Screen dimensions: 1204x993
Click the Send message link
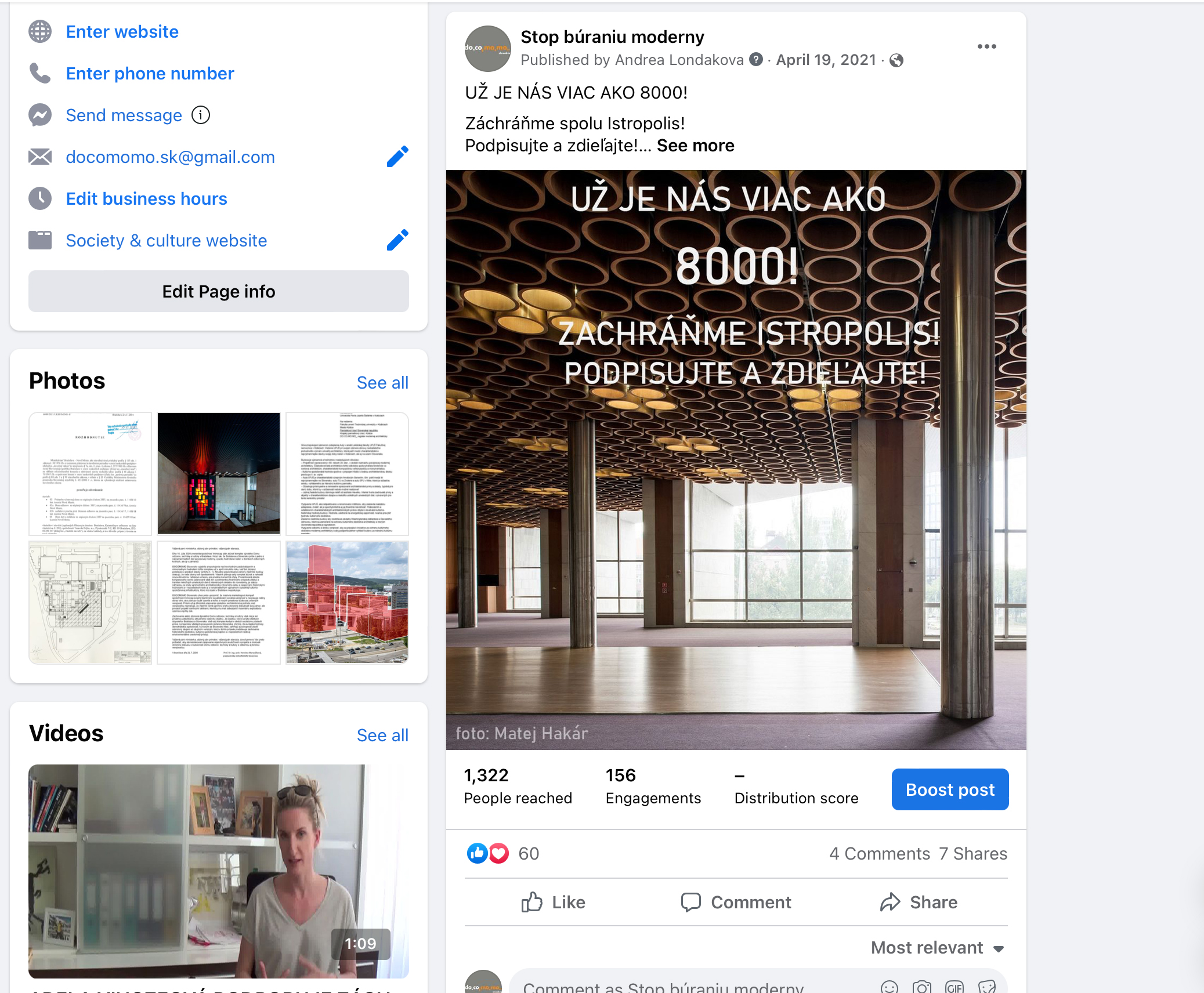click(x=124, y=115)
